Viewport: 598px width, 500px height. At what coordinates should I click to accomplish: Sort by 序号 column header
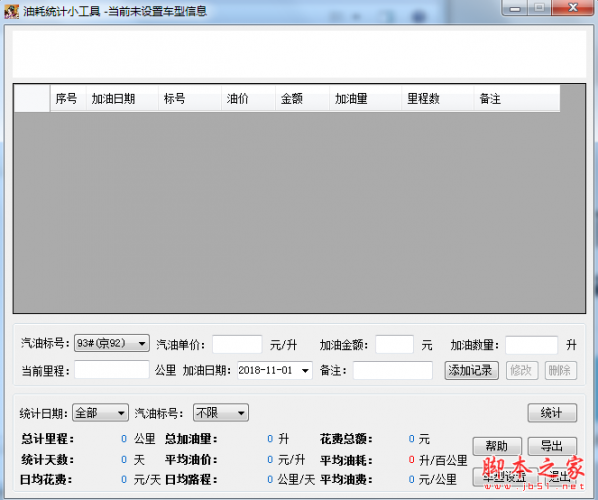pos(68,98)
